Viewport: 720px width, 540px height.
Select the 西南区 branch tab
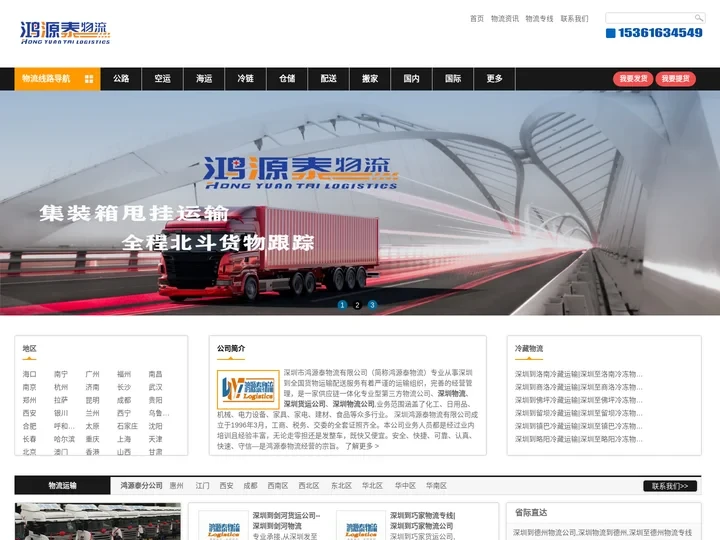click(278, 486)
